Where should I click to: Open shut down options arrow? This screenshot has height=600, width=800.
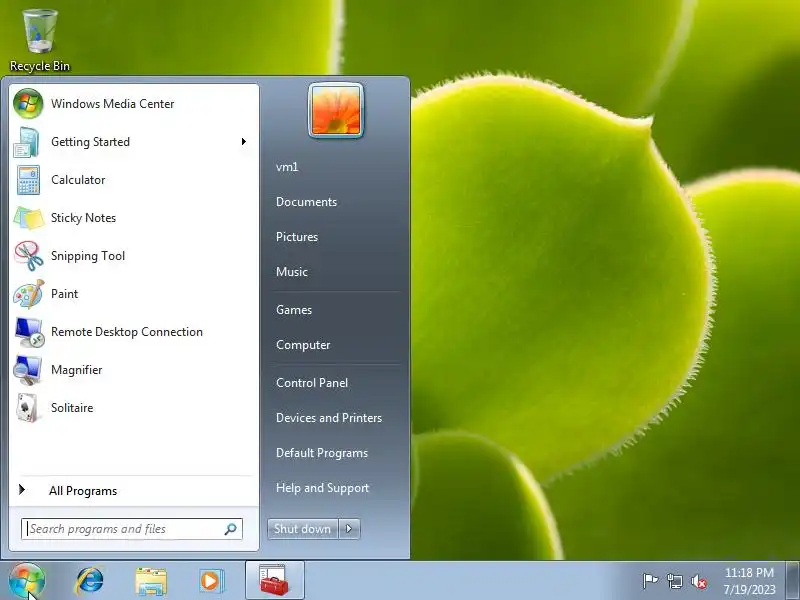pos(349,529)
